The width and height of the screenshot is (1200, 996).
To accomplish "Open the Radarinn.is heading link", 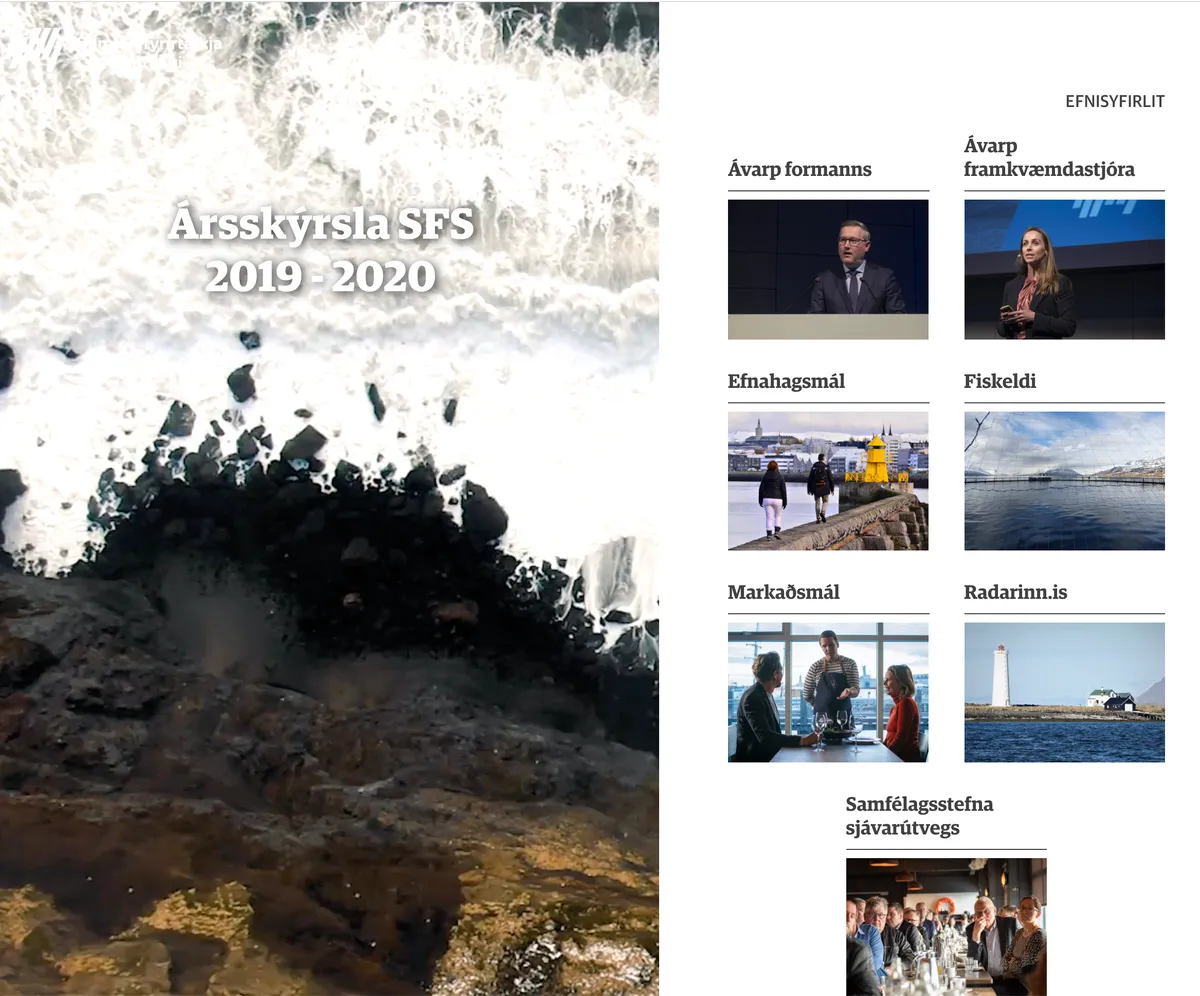I will pyautogui.click(x=1016, y=592).
